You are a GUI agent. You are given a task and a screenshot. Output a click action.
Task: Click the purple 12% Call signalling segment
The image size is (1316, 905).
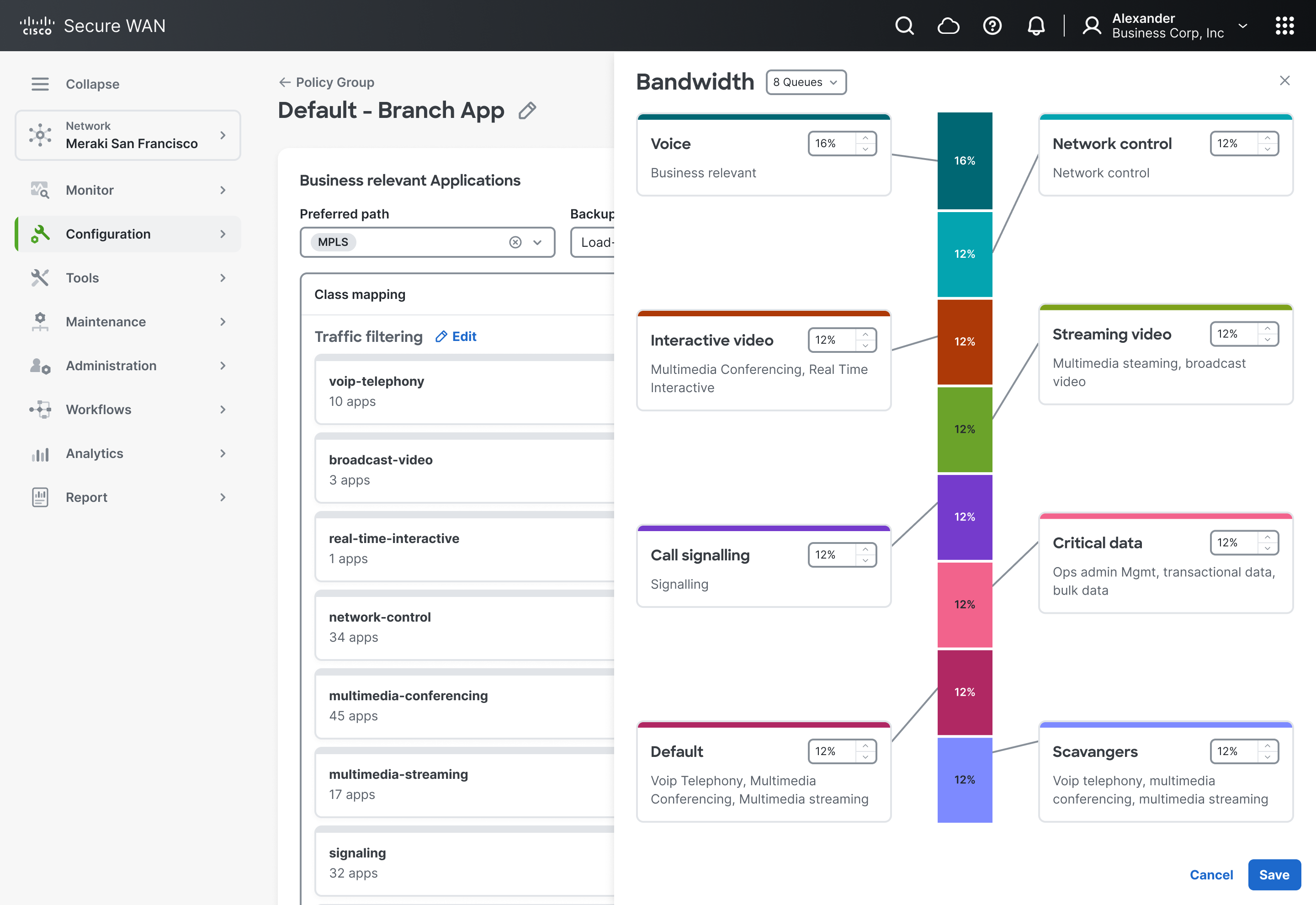tap(965, 516)
